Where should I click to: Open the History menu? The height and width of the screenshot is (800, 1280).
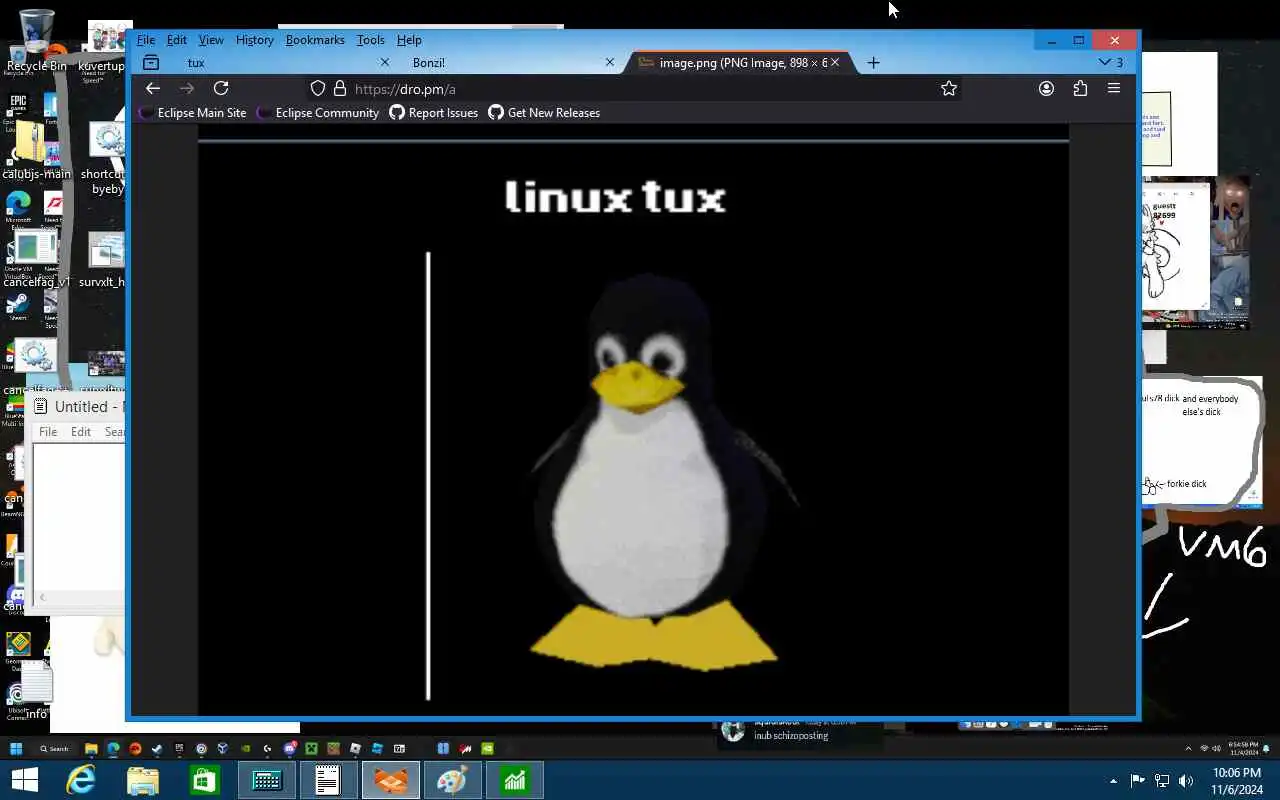(255, 40)
